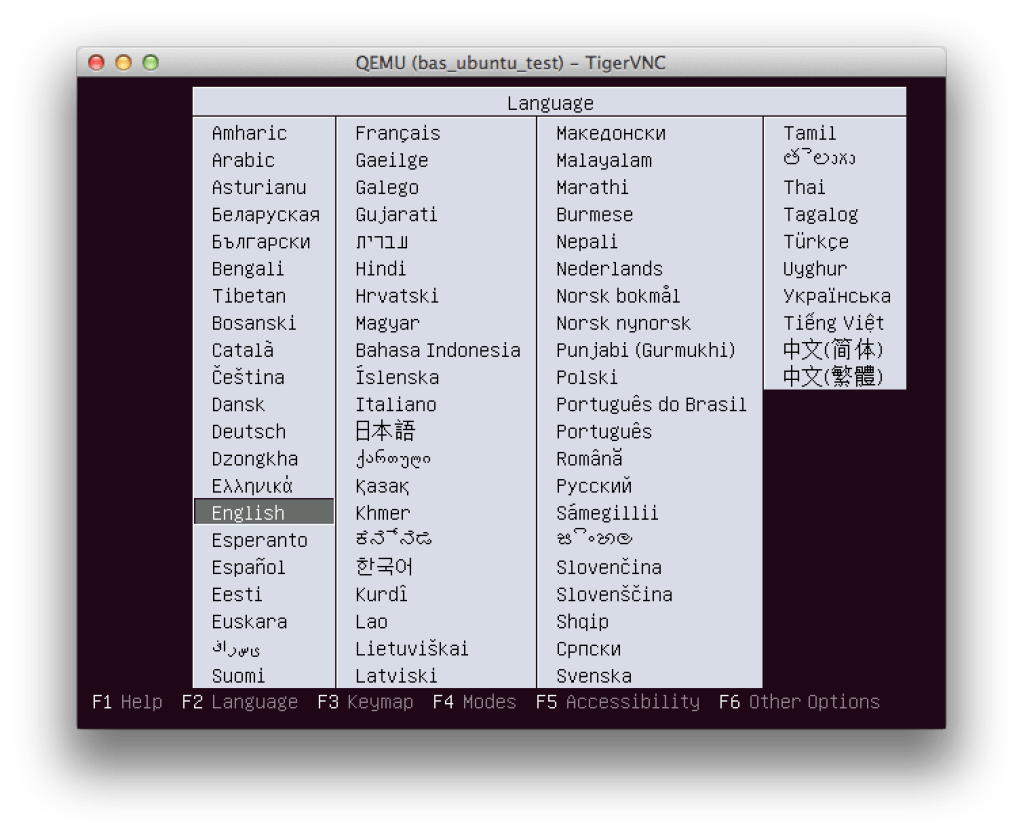Select Italiano language option
The width and height of the screenshot is (1023, 836).
[x=396, y=405]
